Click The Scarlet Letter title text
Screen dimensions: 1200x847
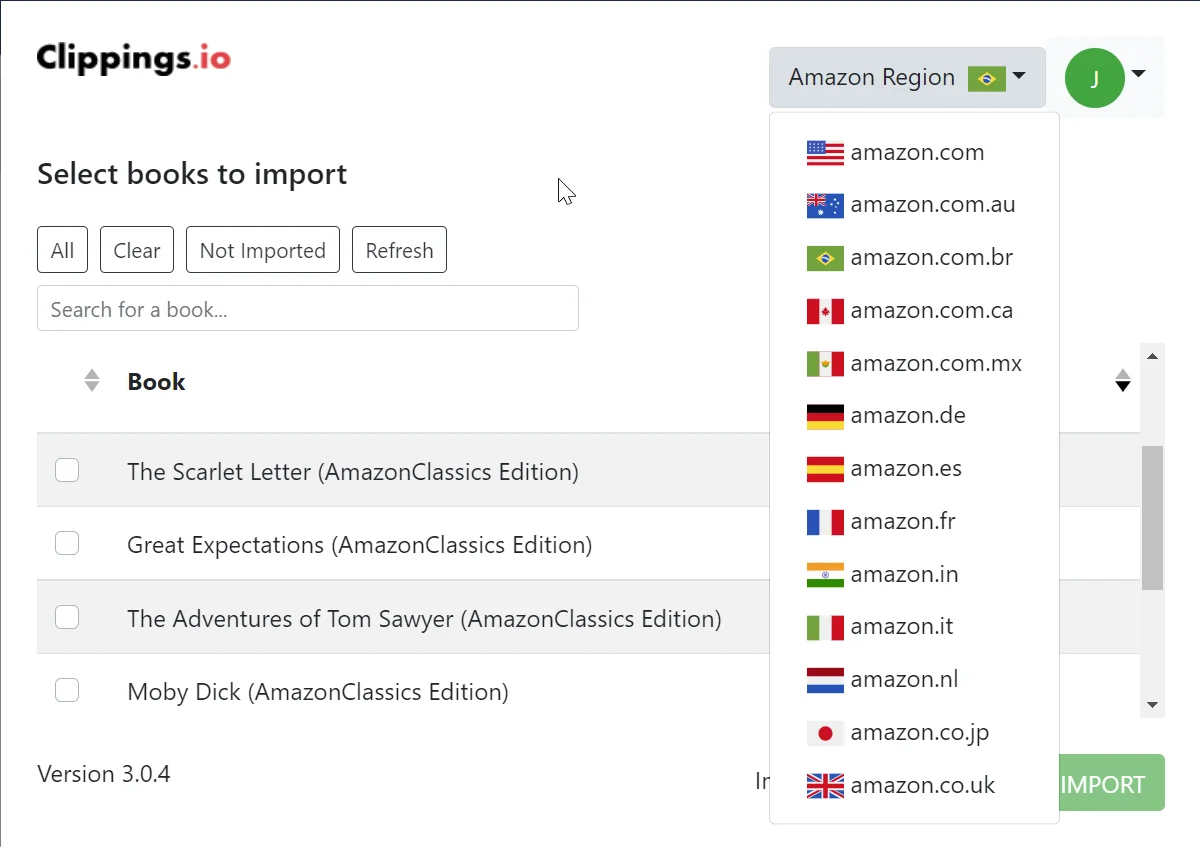tap(353, 471)
